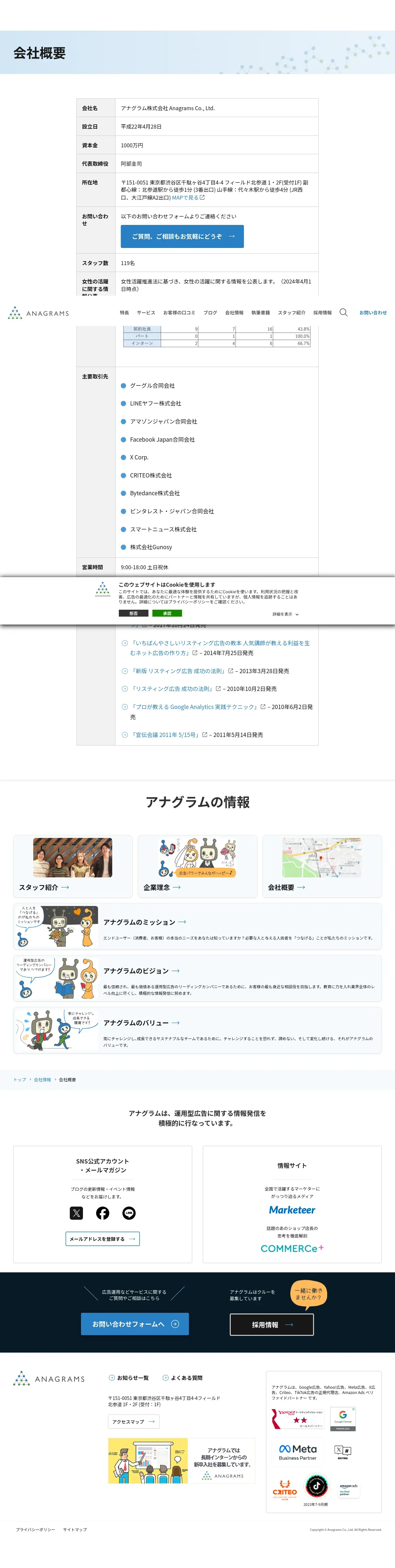Click the Criteo partner badge
This screenshot has width=395, height=1568.
click(x=285, y=1491)
